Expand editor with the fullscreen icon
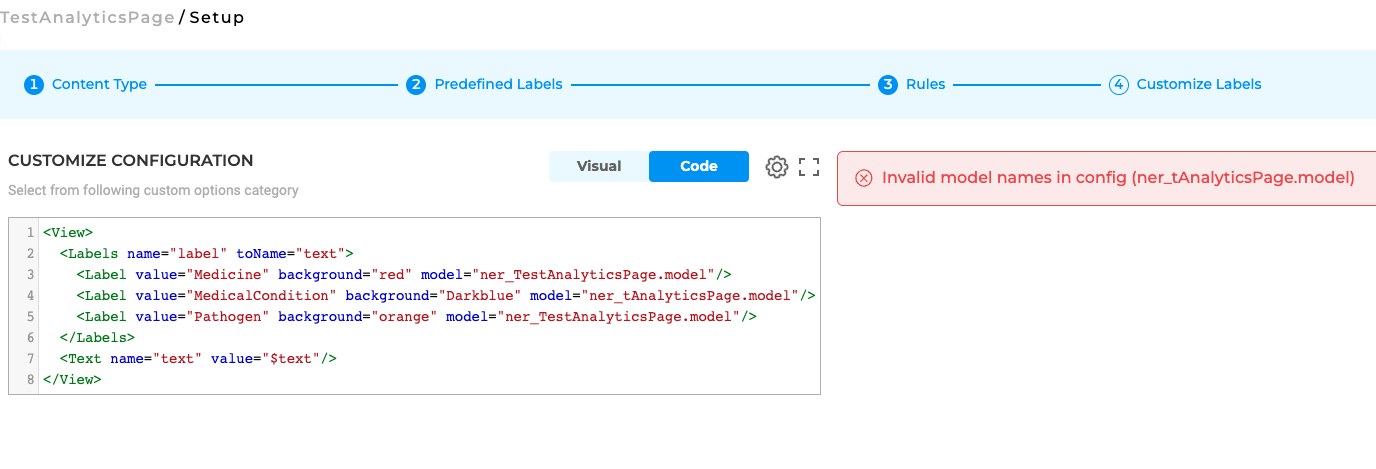 [809, 167]
